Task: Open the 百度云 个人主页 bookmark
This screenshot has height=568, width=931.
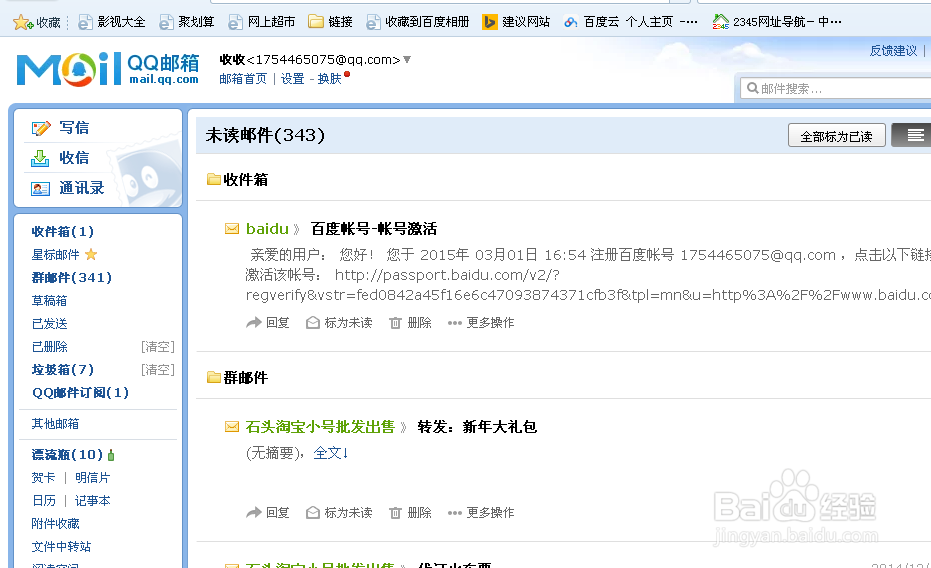Action: (x=630, y=22)
